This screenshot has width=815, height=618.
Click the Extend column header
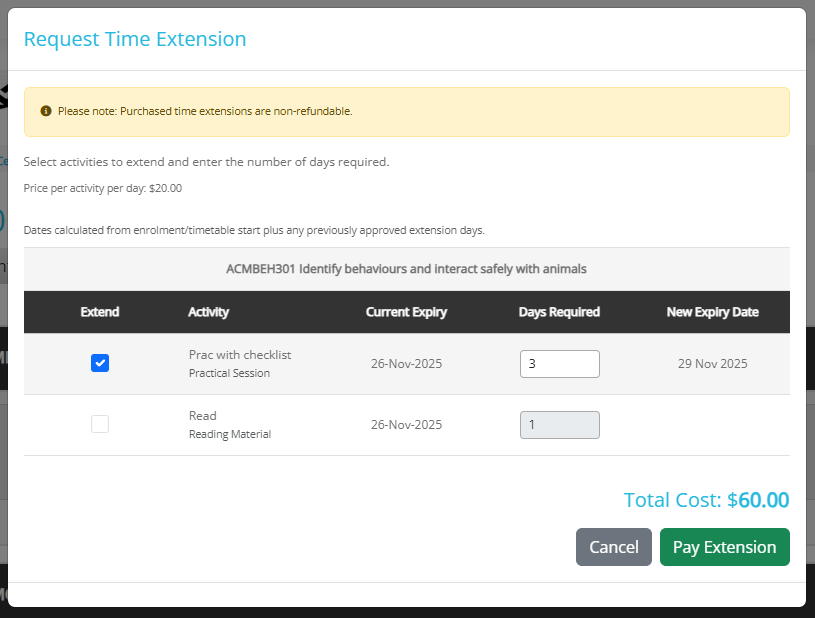click(100, 312)
